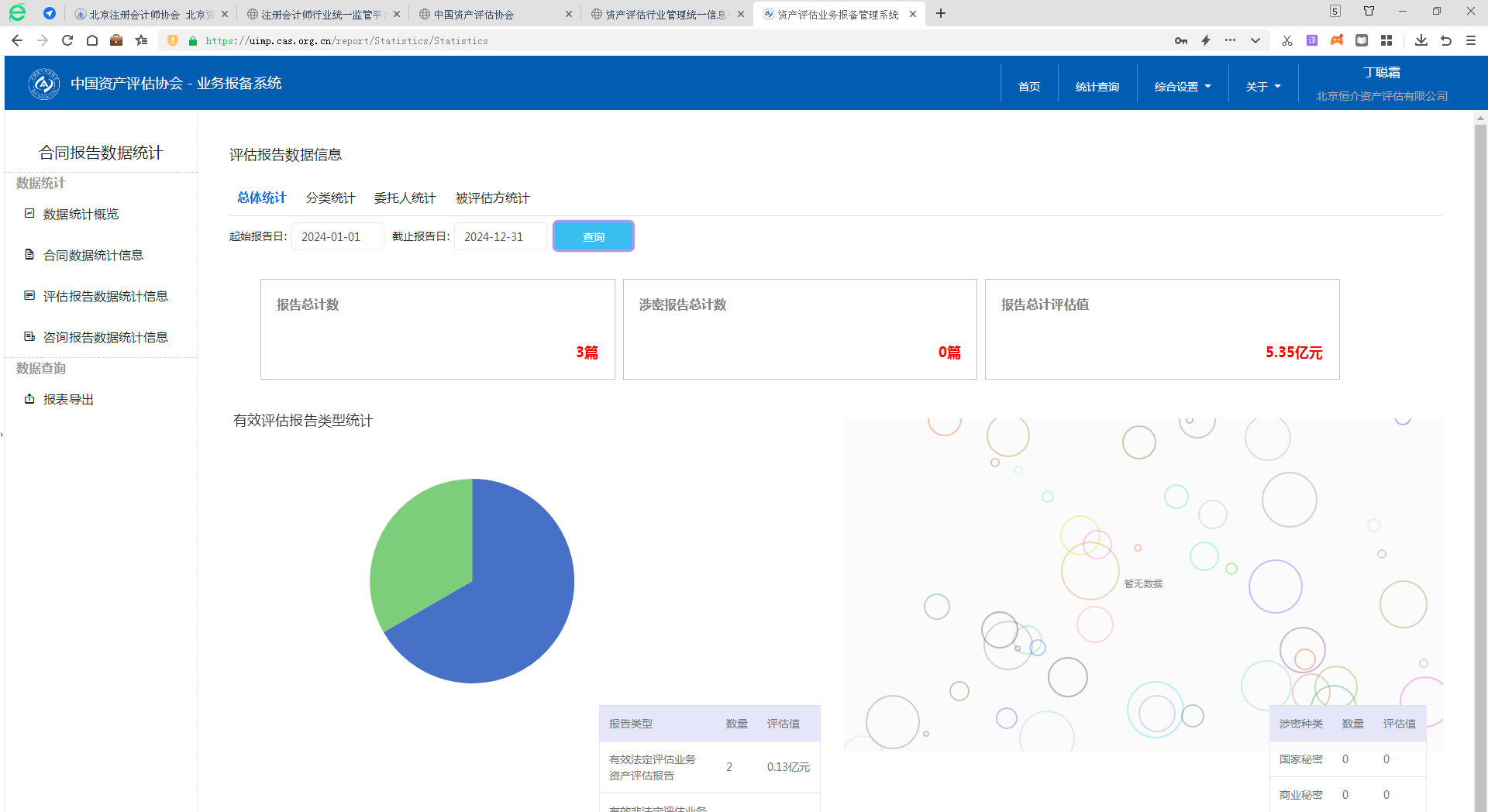Click the T-shirt skin icon in the title bar
Screen dimensions: 1488x812
tap(1369, 11)
